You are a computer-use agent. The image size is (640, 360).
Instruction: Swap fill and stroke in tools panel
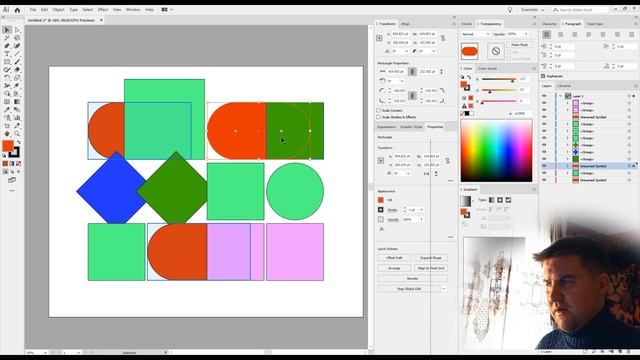(x=18, y=142)
